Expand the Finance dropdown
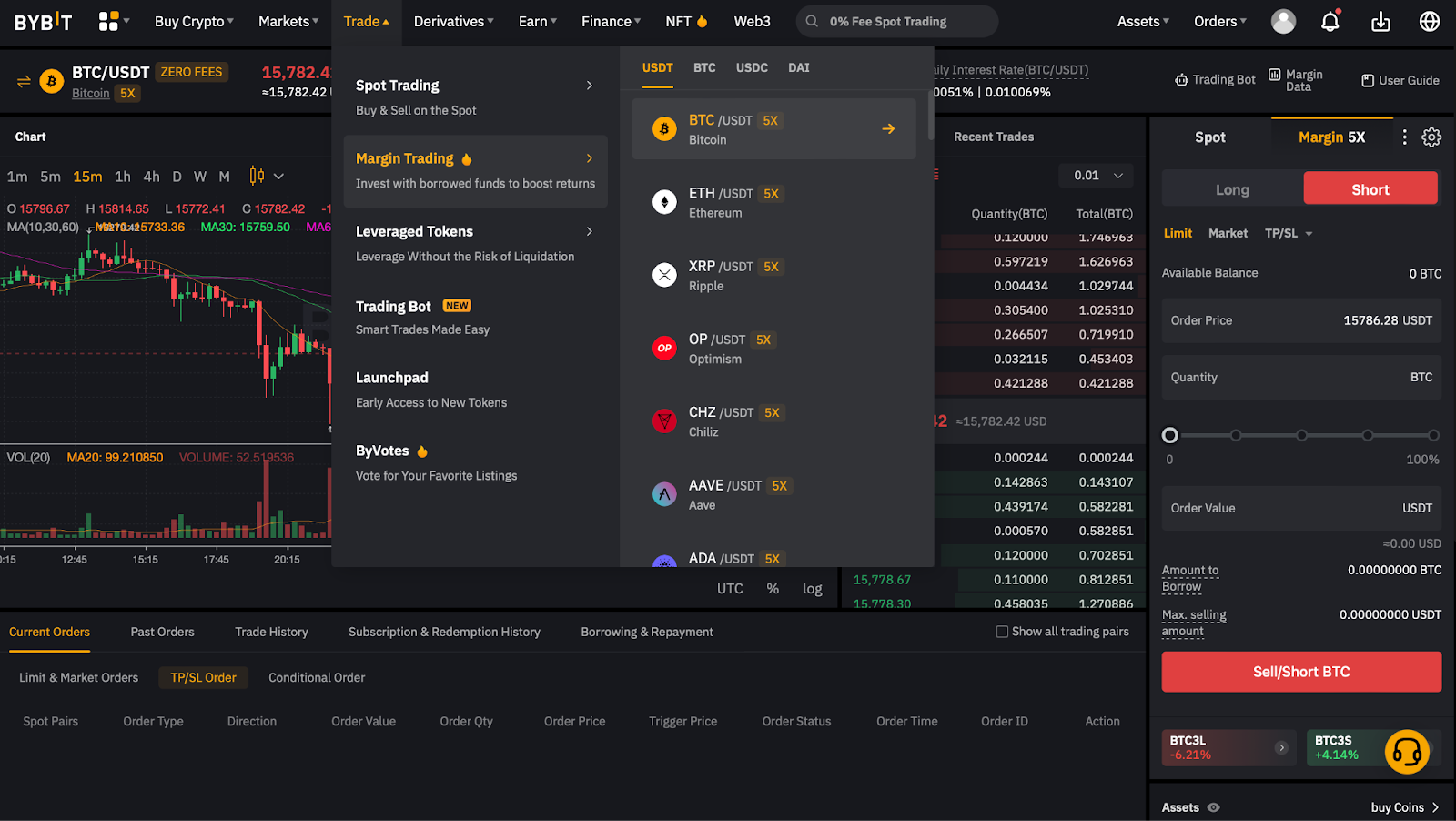 pyautogui.click(x=612, y=21)
